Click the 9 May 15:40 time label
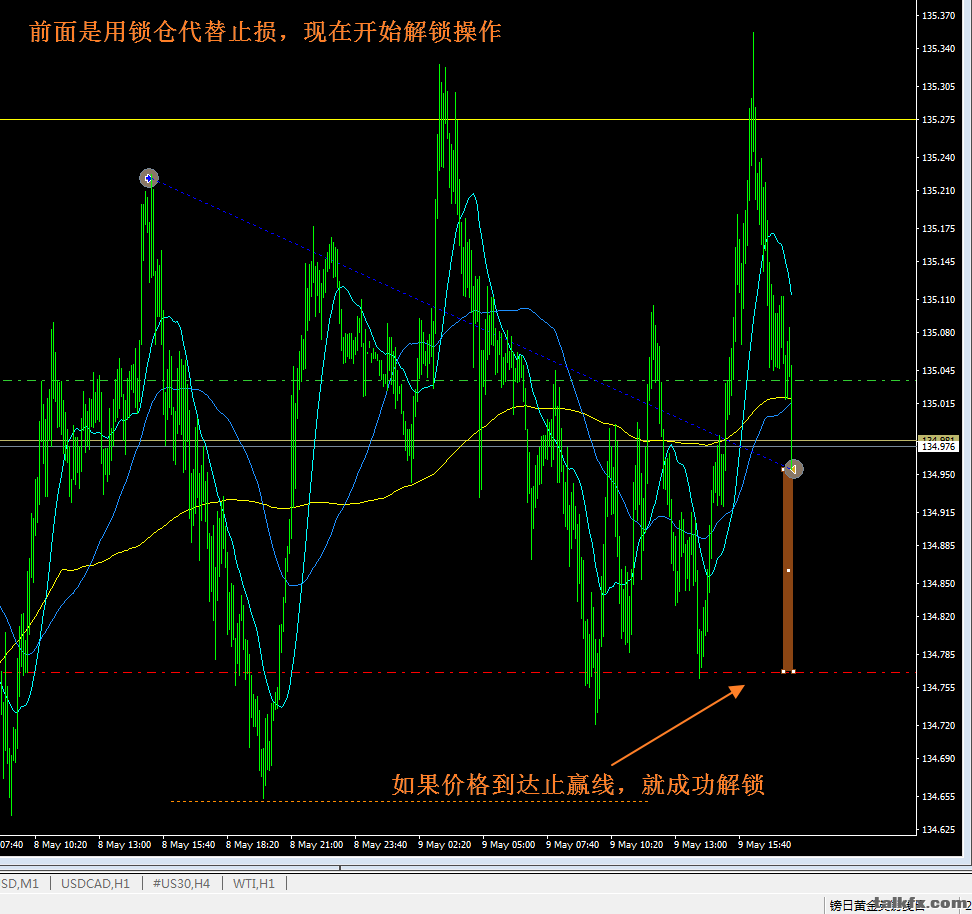 [x=764, y=845]
